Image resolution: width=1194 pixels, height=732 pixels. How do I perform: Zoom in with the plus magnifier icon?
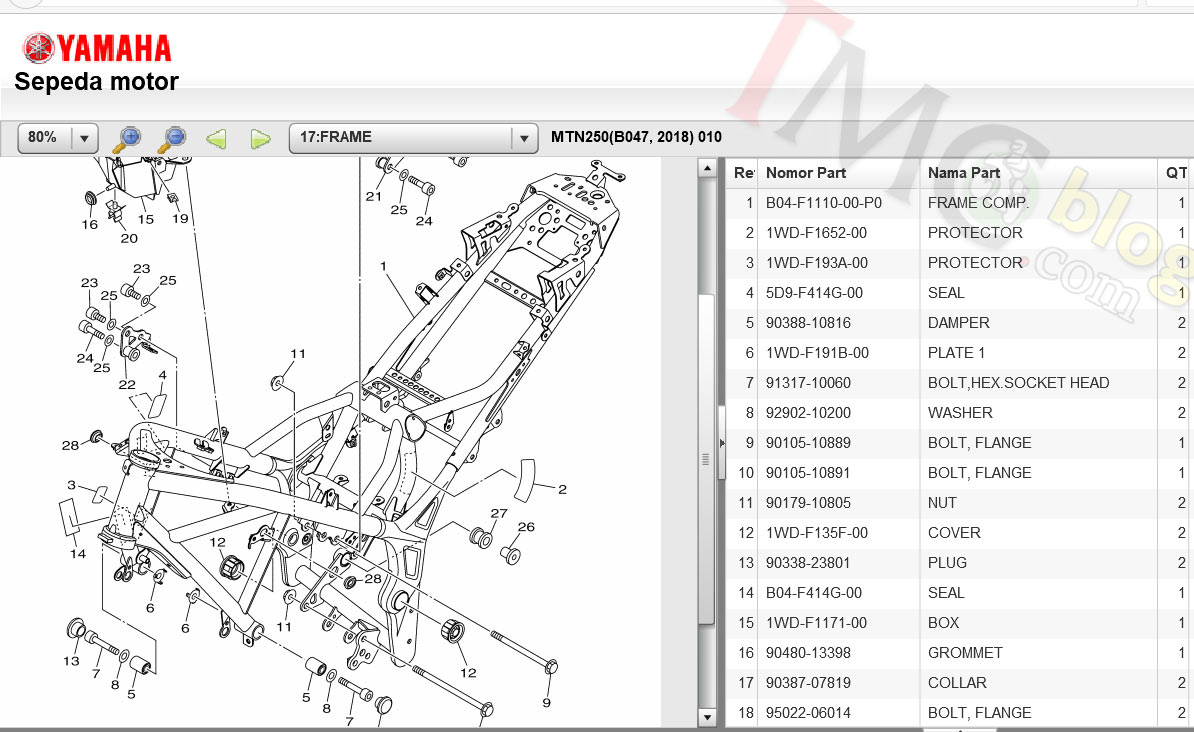point(127,139)
